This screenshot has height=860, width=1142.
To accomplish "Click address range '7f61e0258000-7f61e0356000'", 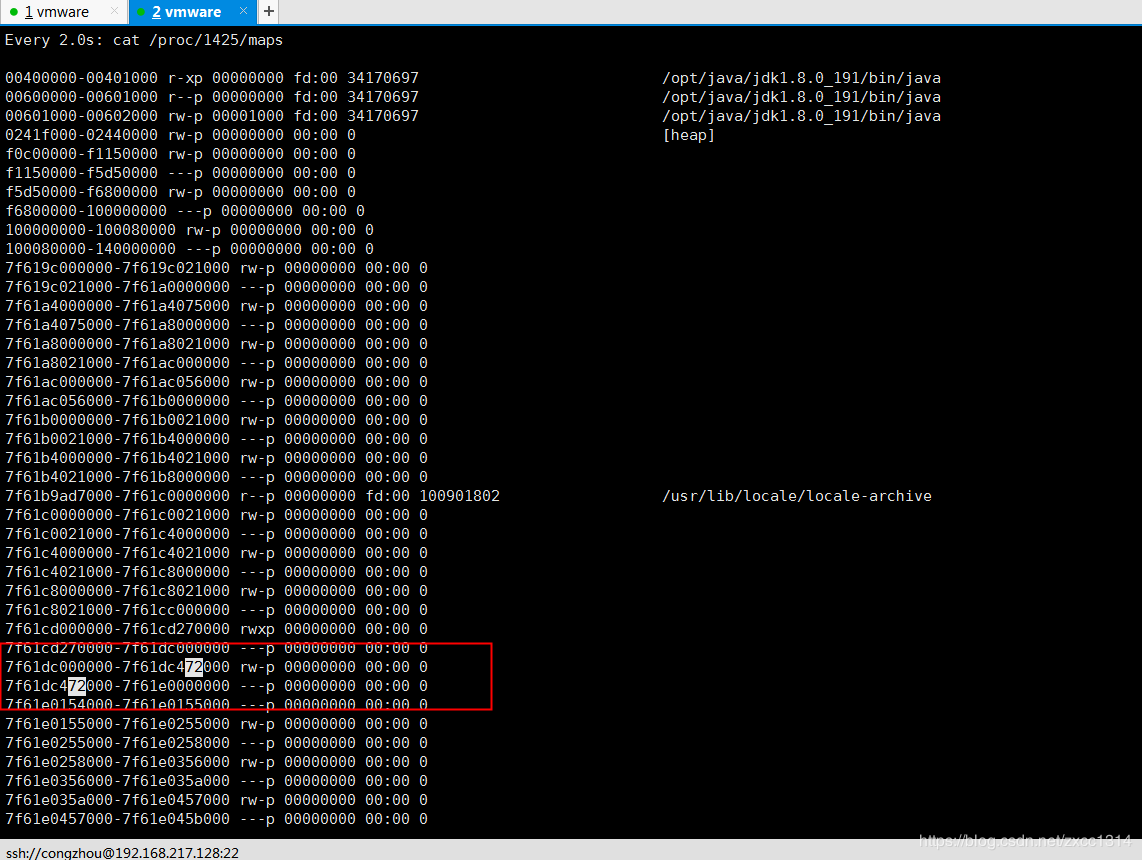I will click(117, 762).
